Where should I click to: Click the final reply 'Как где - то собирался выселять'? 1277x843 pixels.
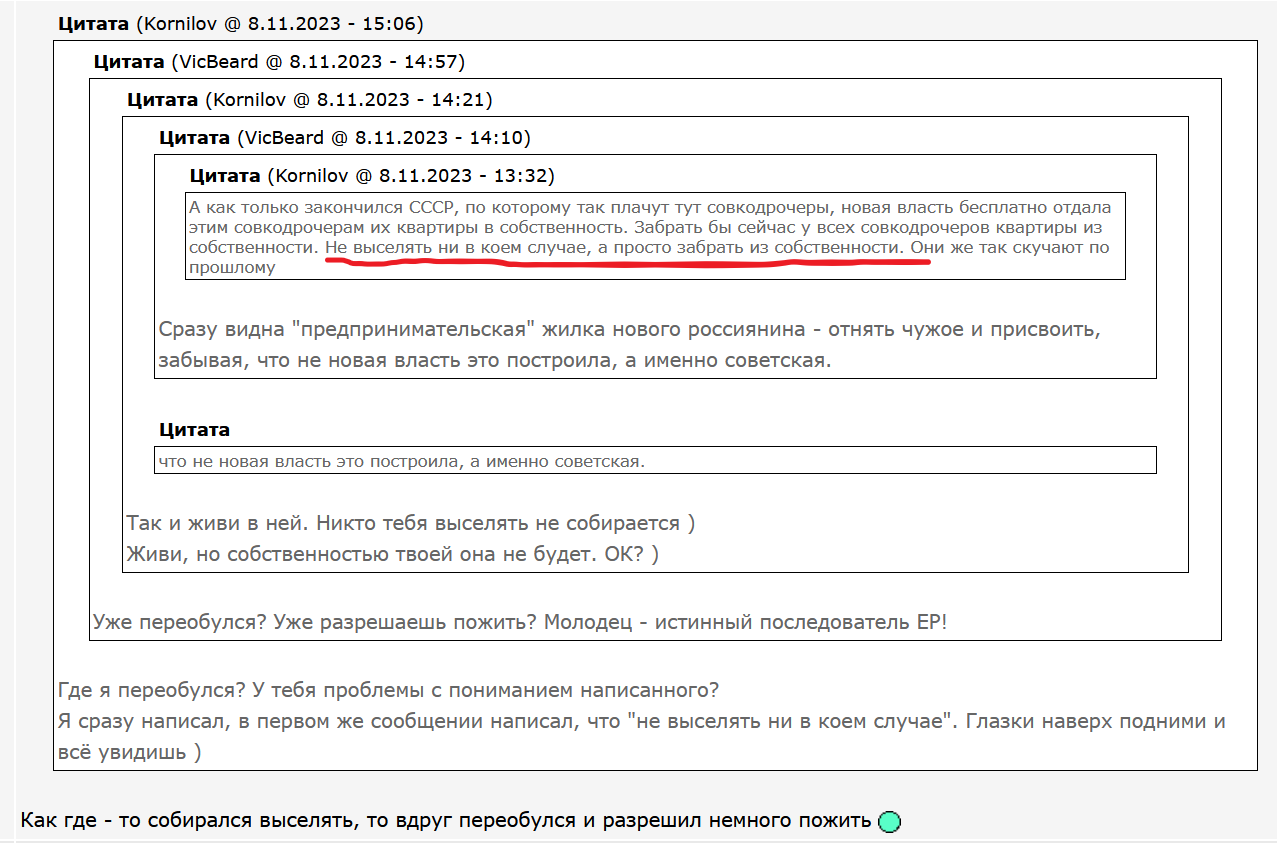(x=446, y=821)
